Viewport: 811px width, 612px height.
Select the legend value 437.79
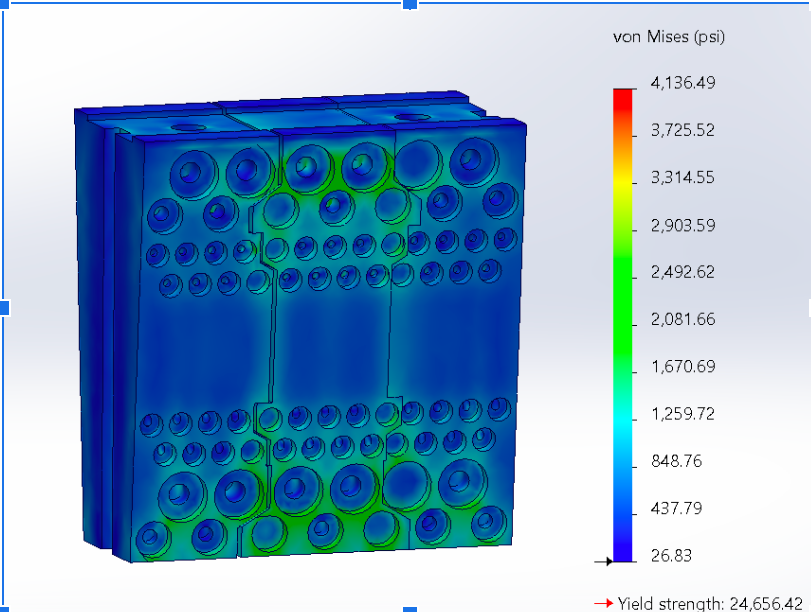(x=677, y=508)
